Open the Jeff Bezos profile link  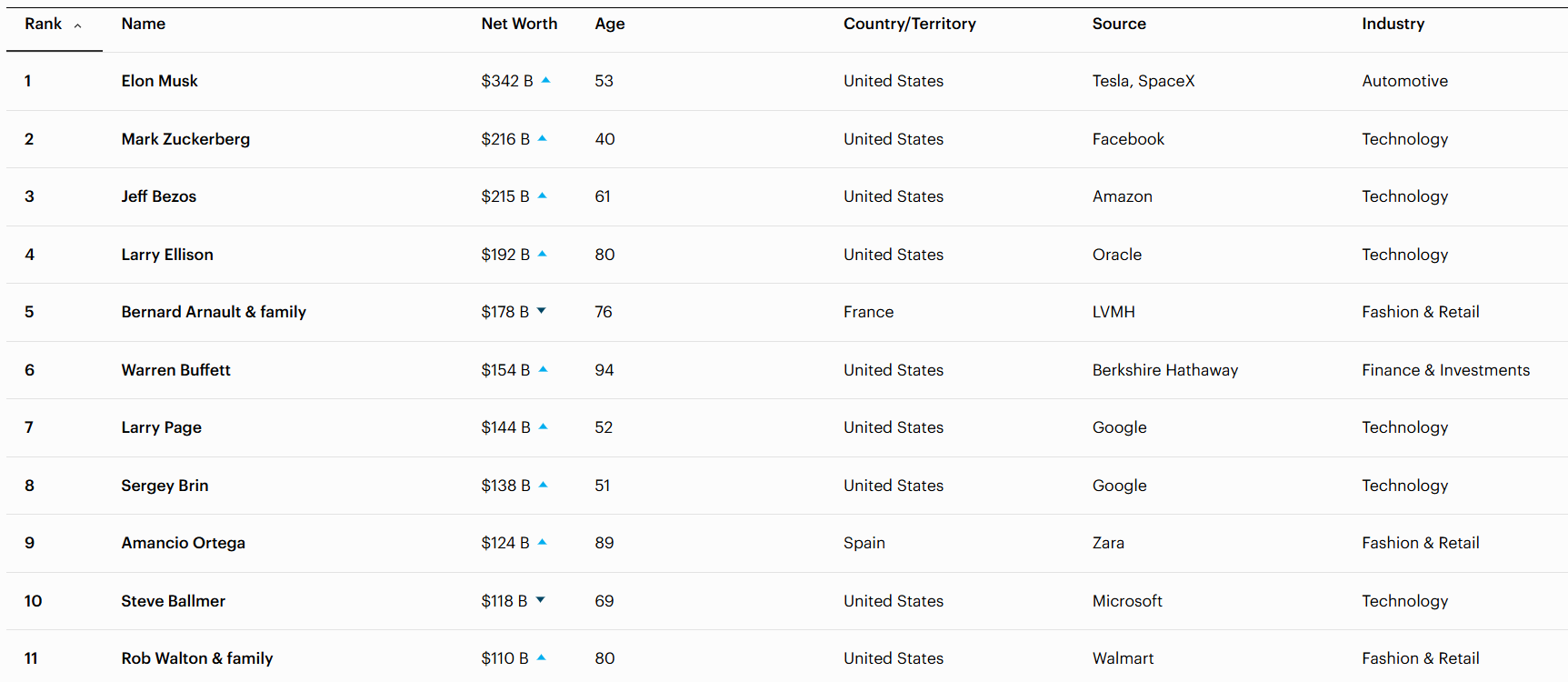(159, 196)
